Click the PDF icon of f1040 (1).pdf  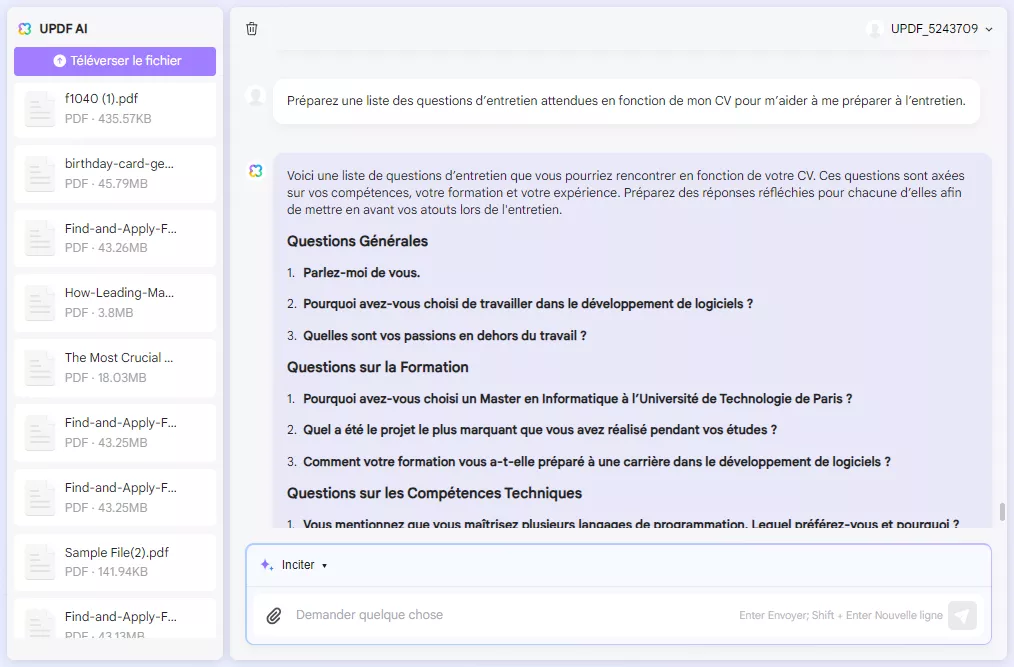pos(39,107)
